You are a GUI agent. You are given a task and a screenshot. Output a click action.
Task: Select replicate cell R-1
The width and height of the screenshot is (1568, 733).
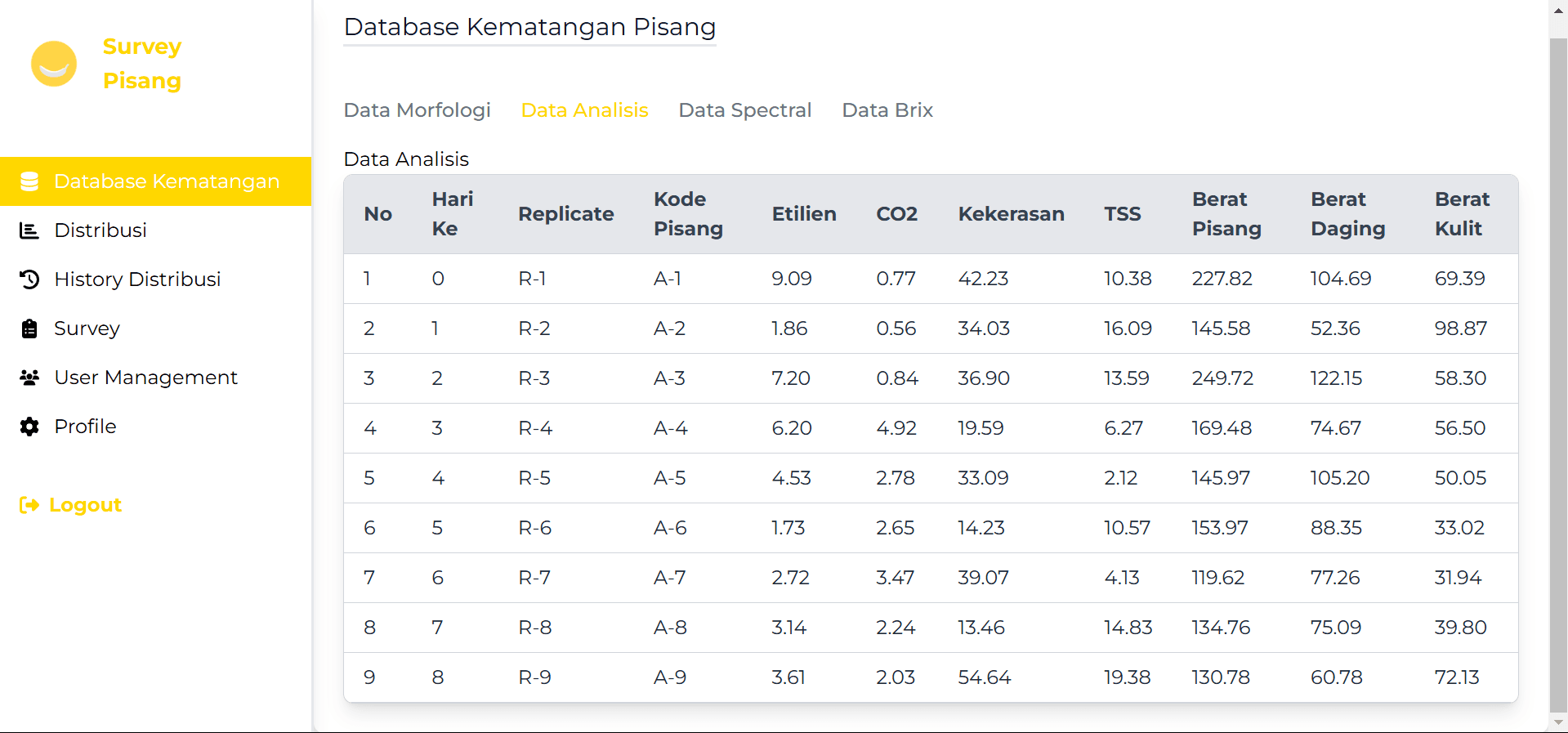532,279
